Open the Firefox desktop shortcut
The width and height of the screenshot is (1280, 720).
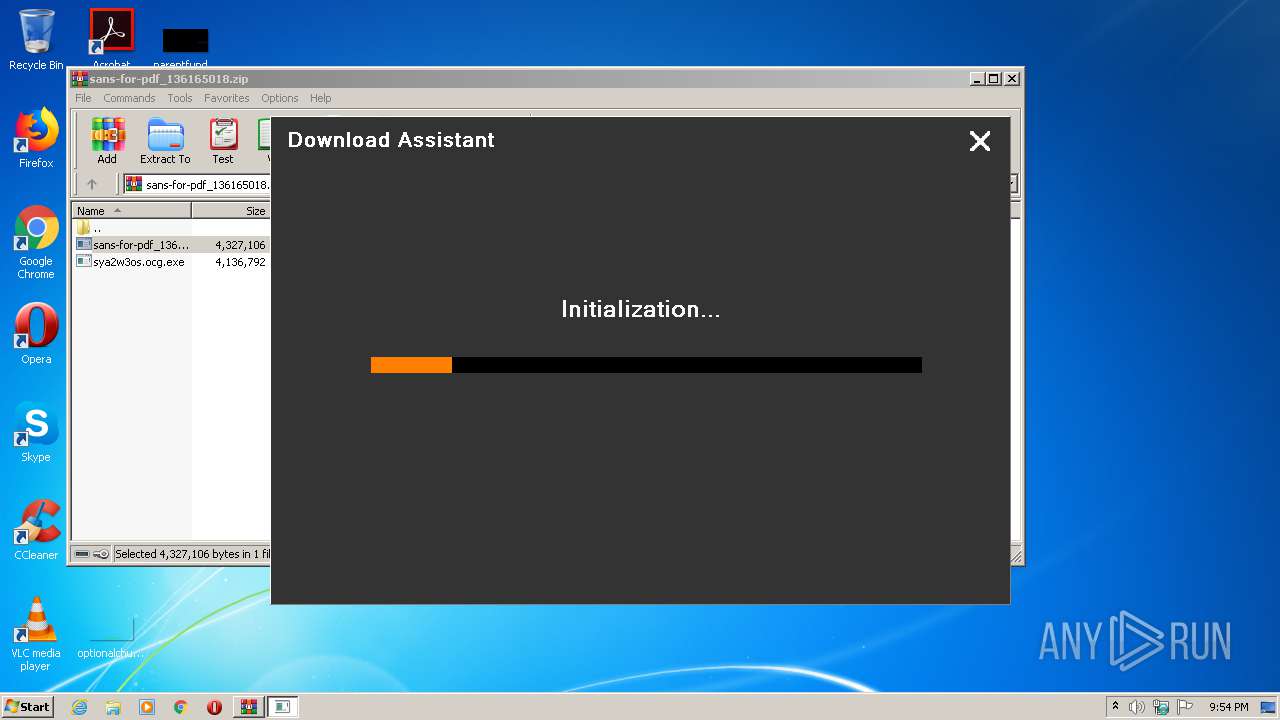(36, 138)
